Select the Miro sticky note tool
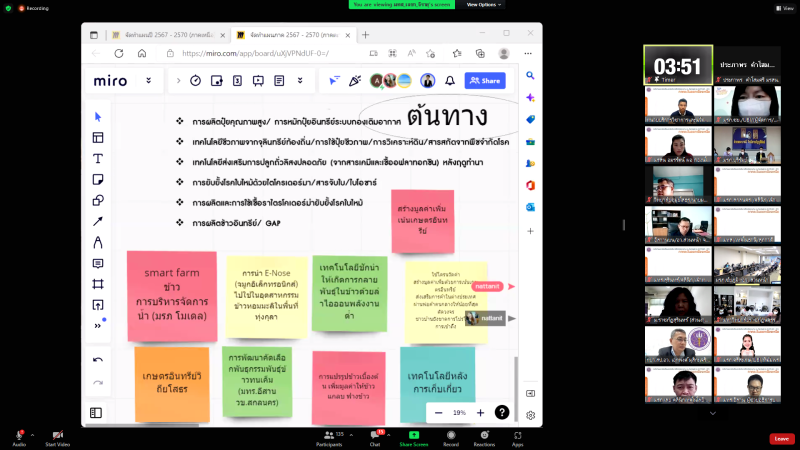 tap(98, 179)
